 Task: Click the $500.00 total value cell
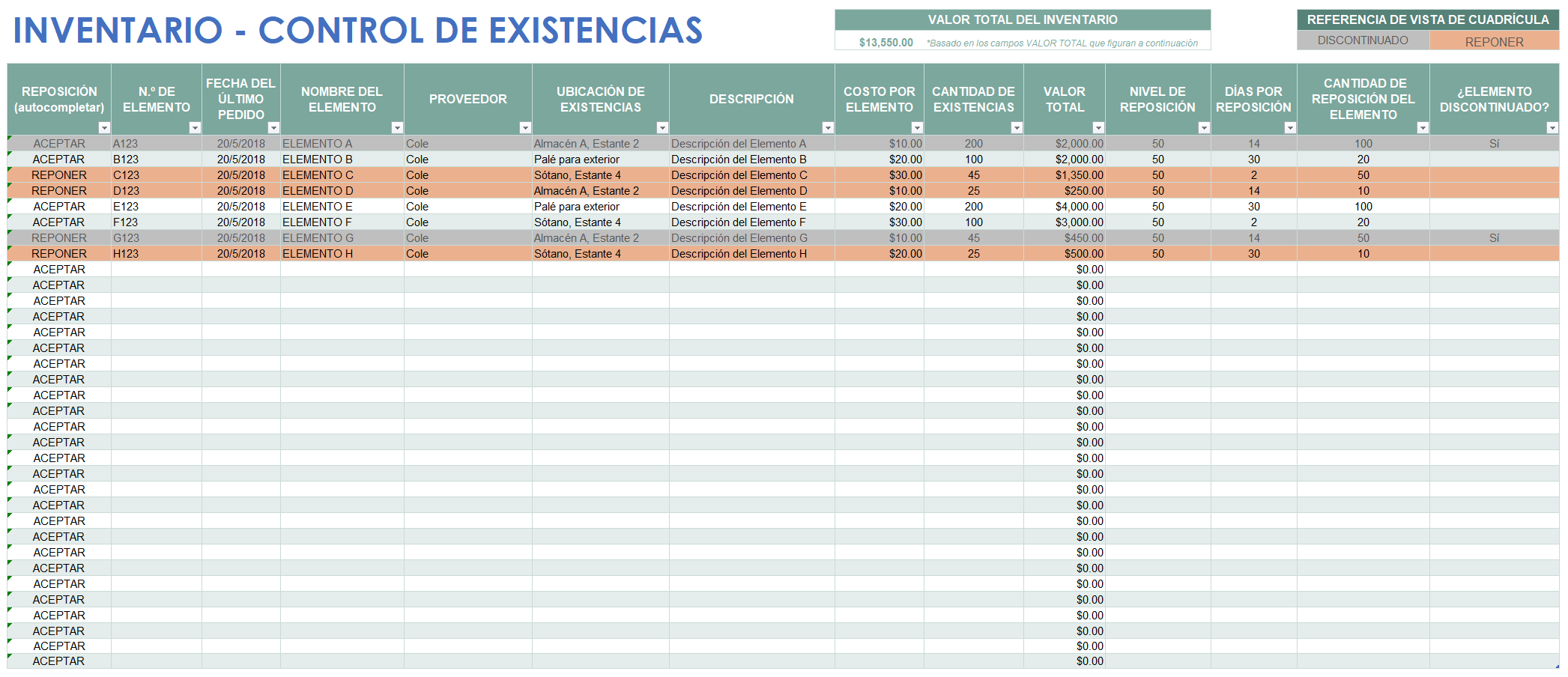1065,254
